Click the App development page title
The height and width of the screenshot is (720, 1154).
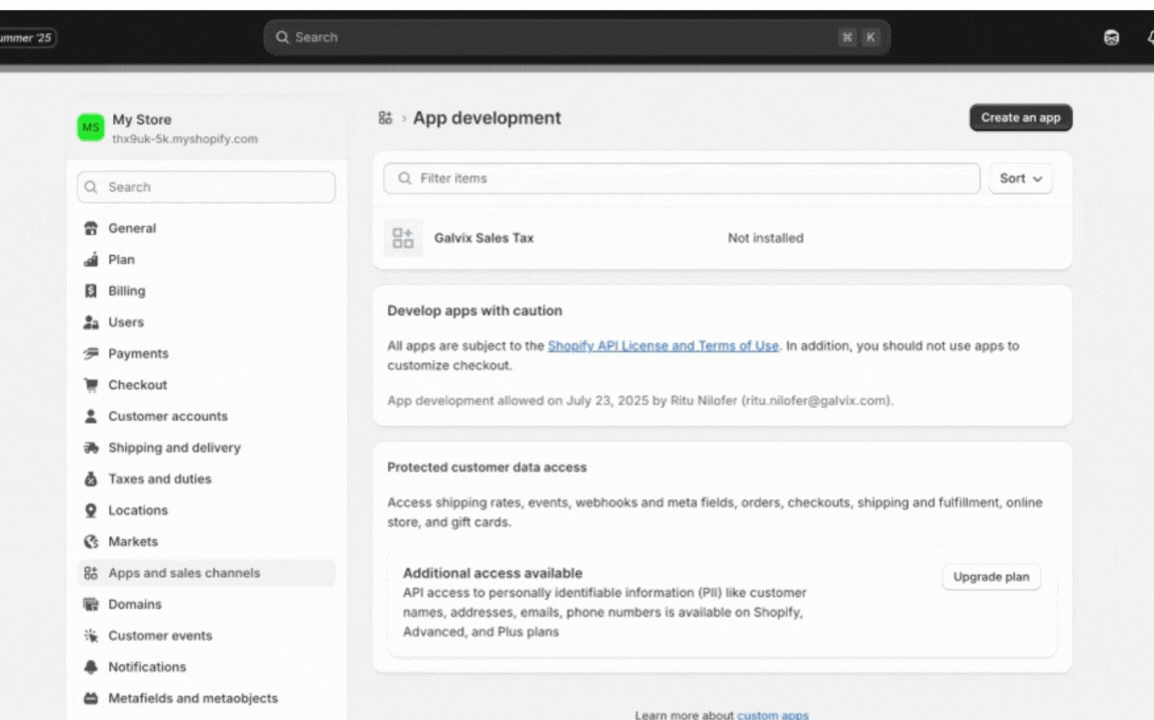486,118
